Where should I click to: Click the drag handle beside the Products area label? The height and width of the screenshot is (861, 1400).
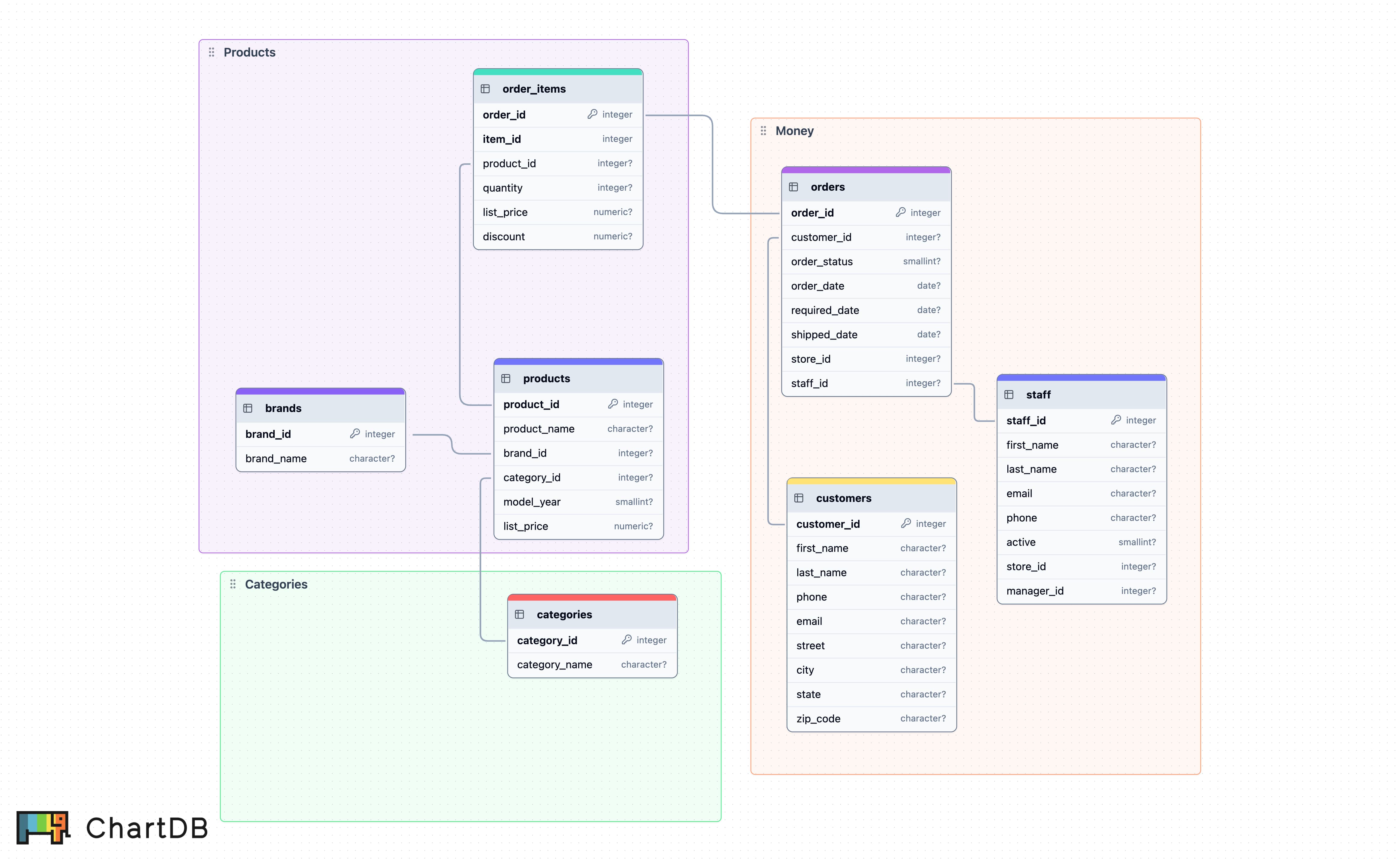tap(211, 52)
